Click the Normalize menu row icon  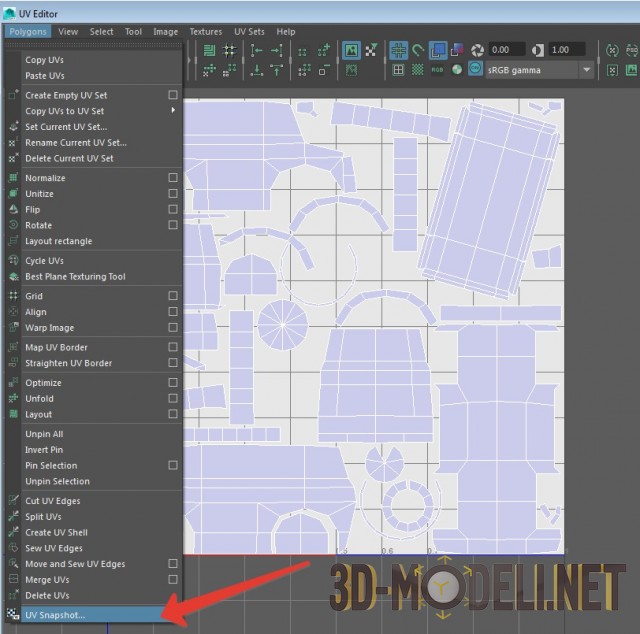click(13, 178)
